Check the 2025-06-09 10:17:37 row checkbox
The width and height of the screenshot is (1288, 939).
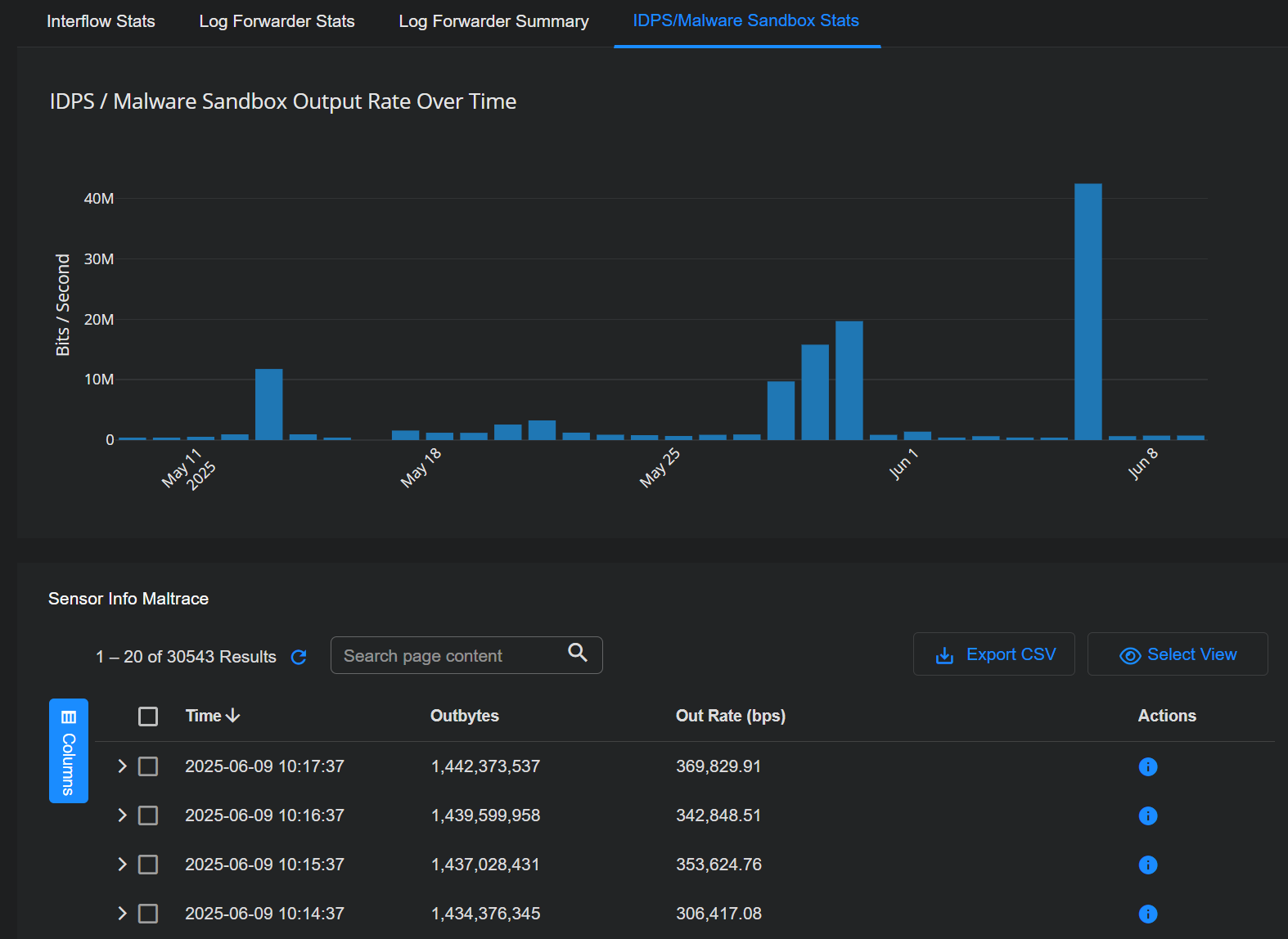coord(148,766)
